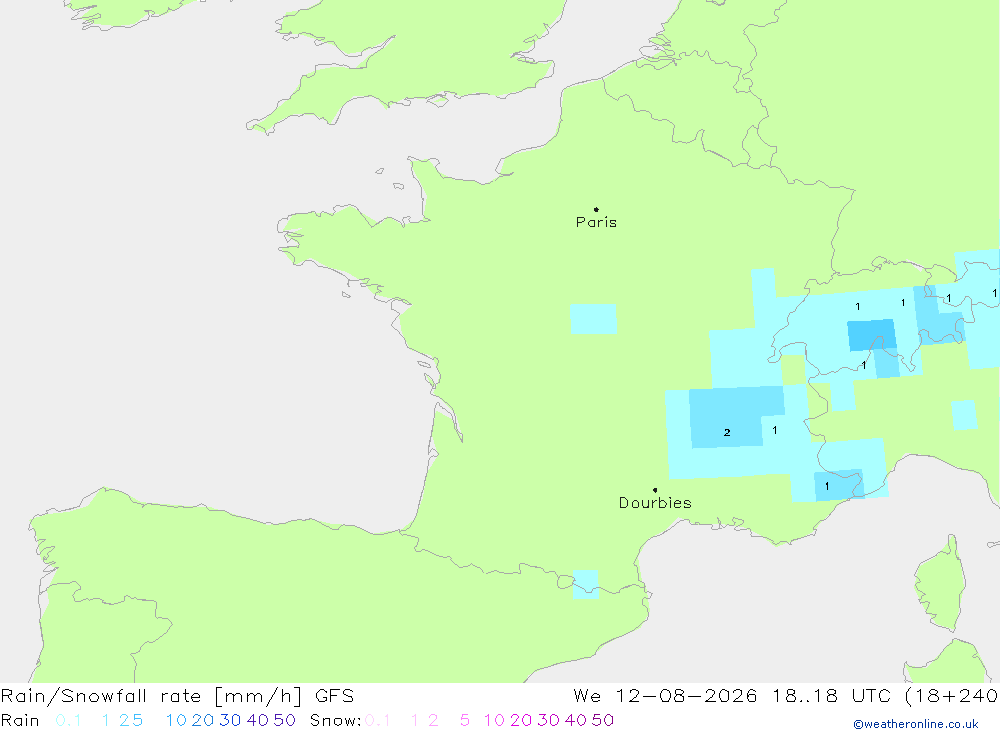
Task: Click the Rain legend 40 value
Action: click(x=258, y=720)
